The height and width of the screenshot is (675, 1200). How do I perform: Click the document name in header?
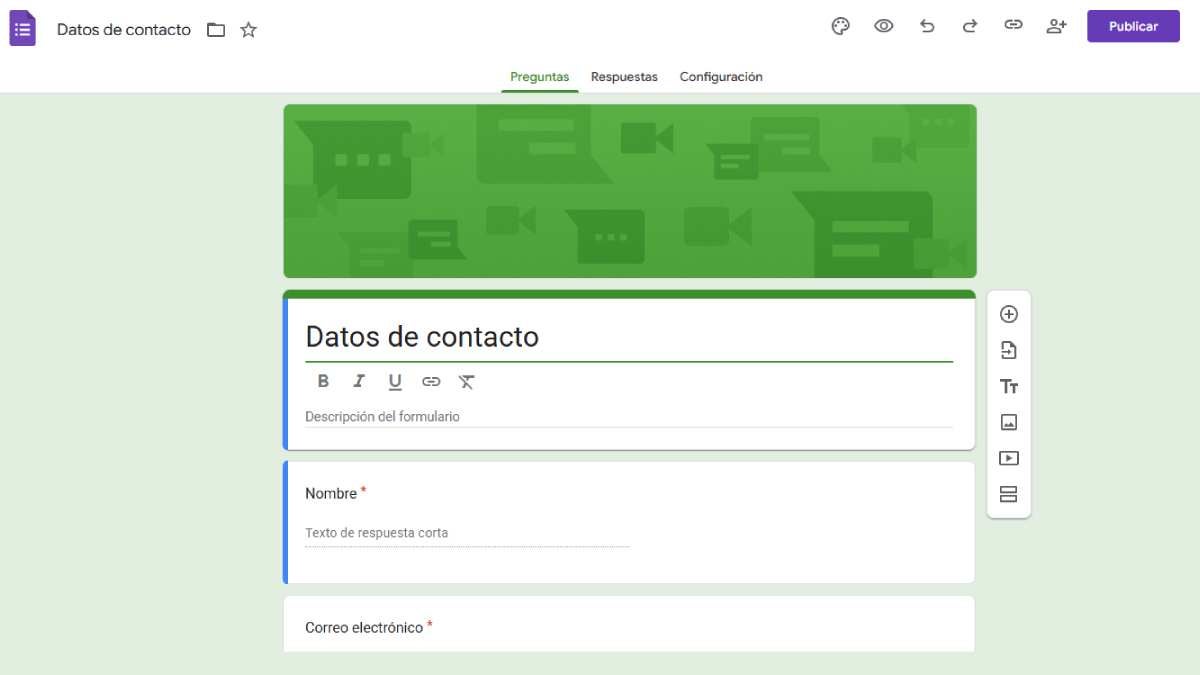[124, 30]
